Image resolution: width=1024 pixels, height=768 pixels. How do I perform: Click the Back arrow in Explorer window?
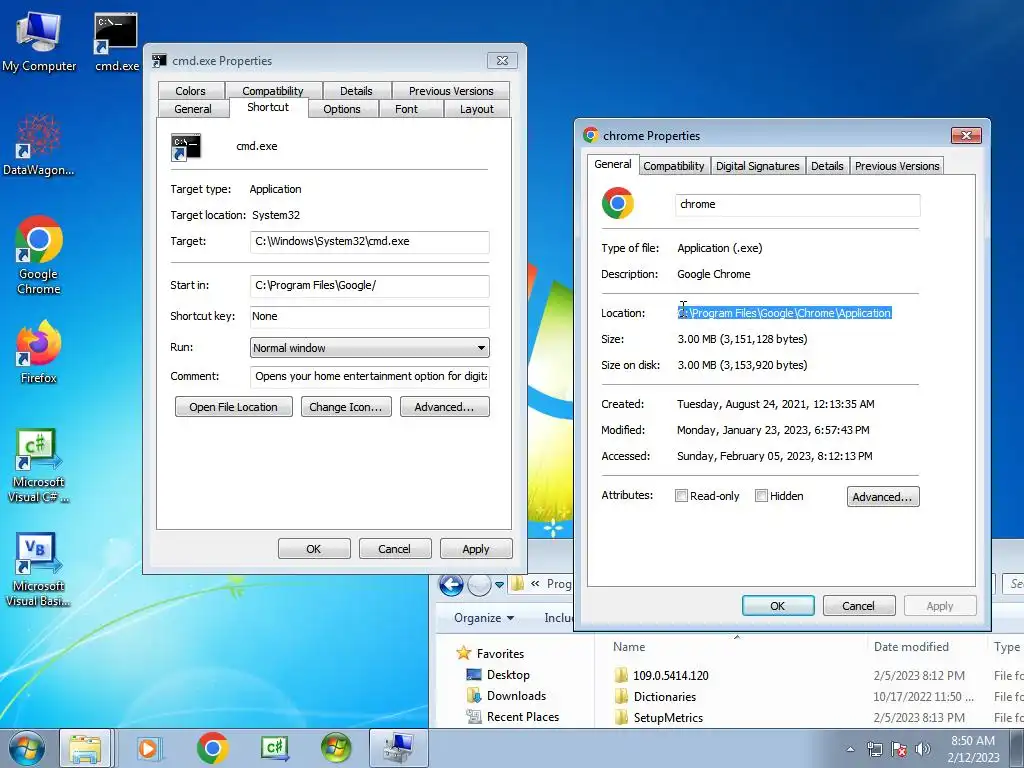[x=451, y=584]
